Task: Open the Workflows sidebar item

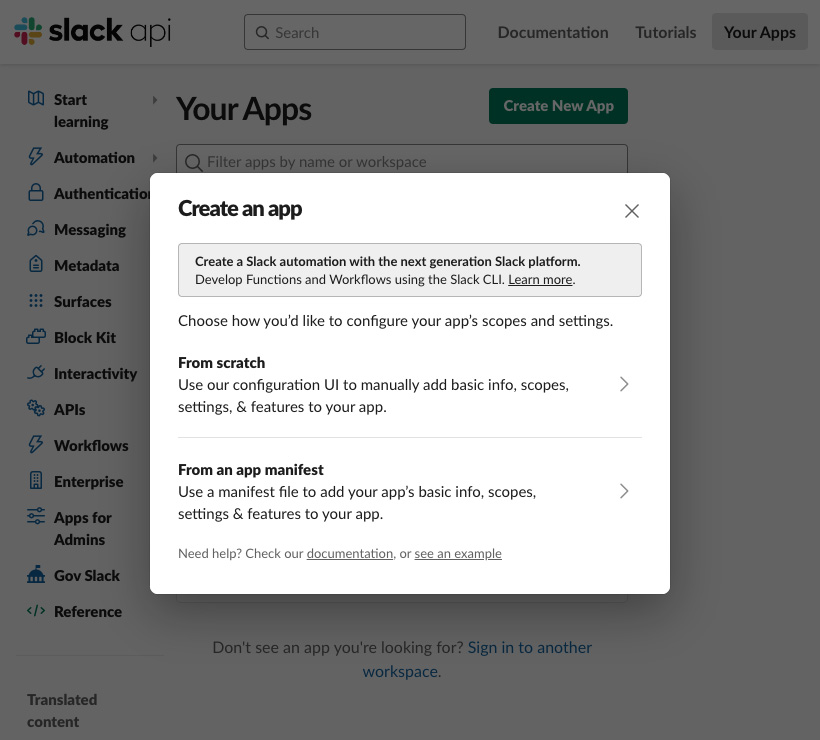Action: [x=91, y=446]
